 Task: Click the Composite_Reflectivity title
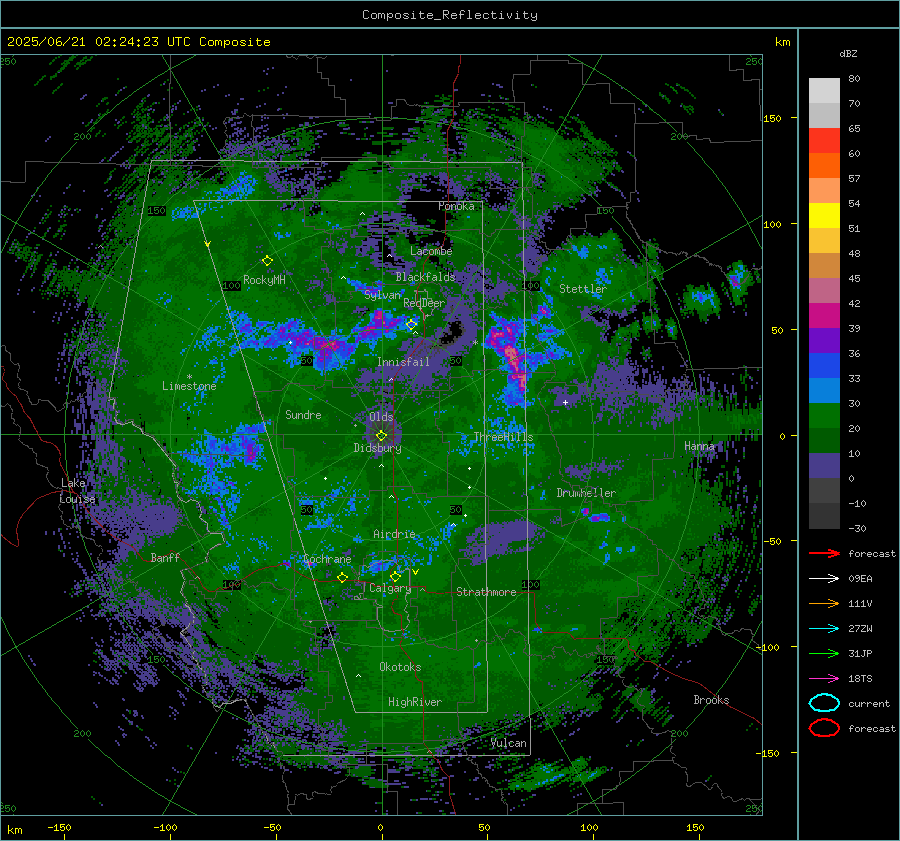(449, 15)
